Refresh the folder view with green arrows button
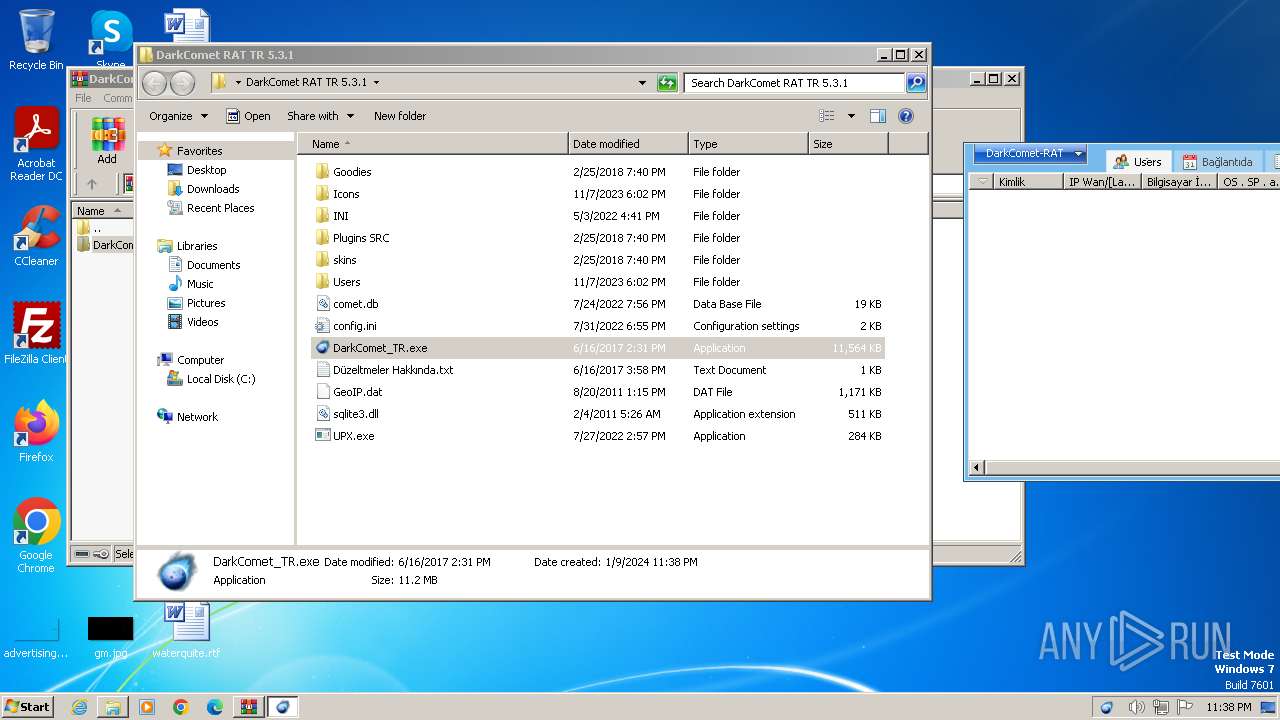Image resolution: width=1280 pixels, height=720 pixels. [x=667, y=83]
